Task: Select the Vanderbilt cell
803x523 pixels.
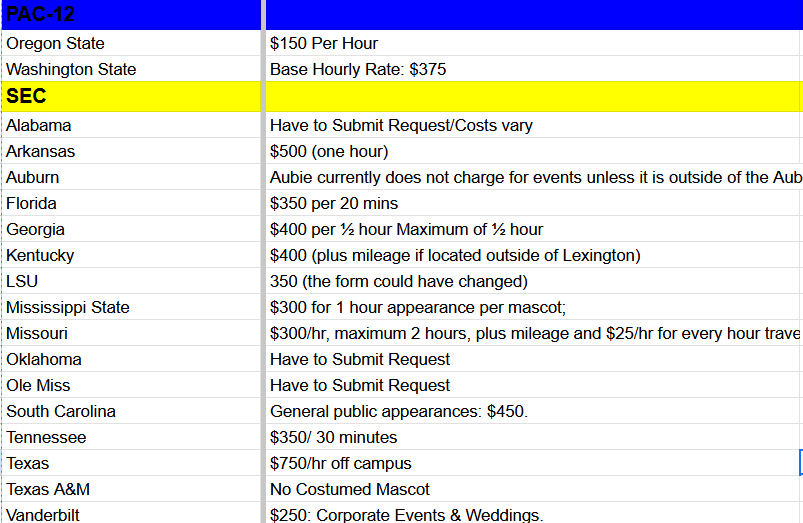Action: [131, 514]
